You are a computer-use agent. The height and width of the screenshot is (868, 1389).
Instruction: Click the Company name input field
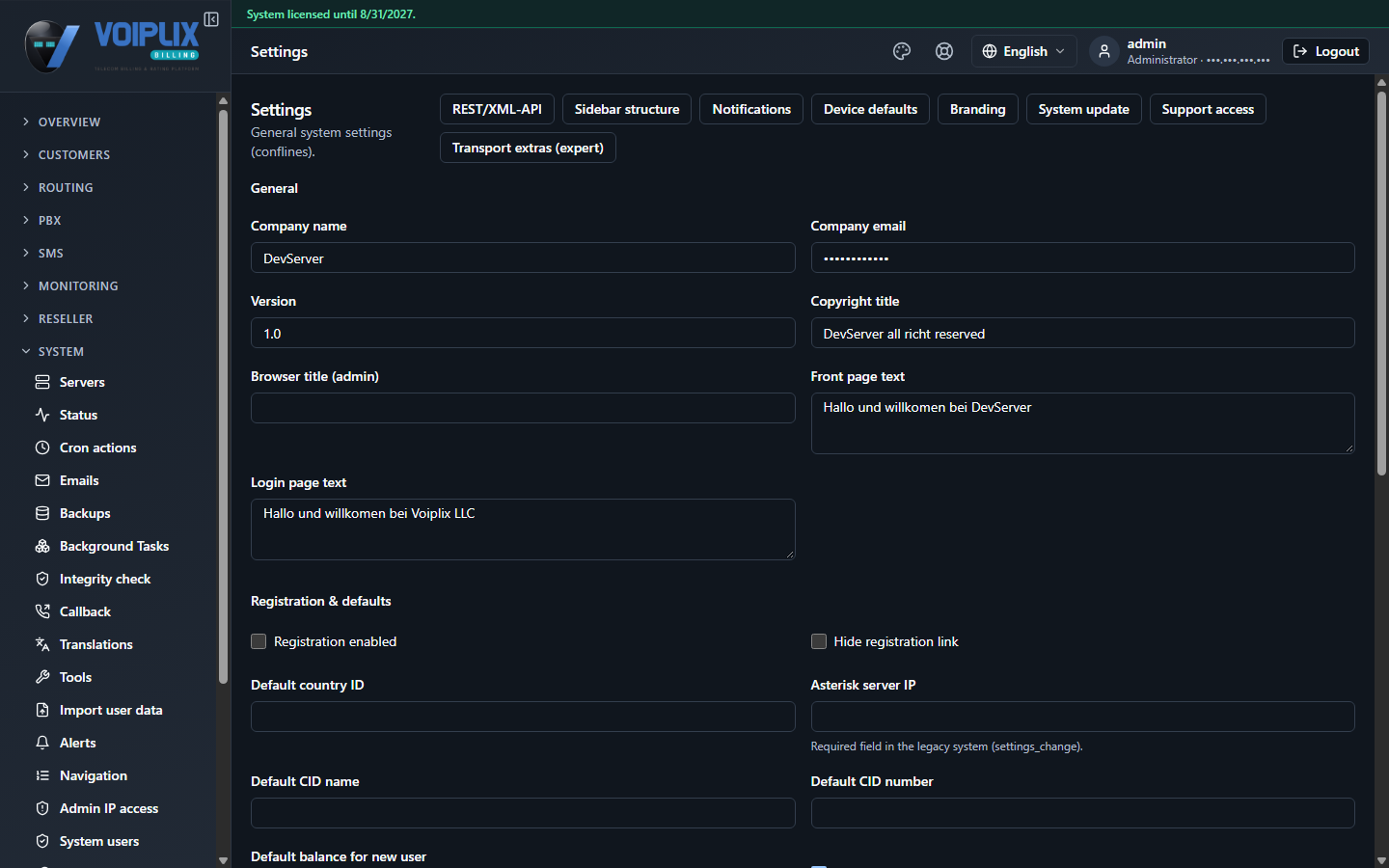coord(523,258)
